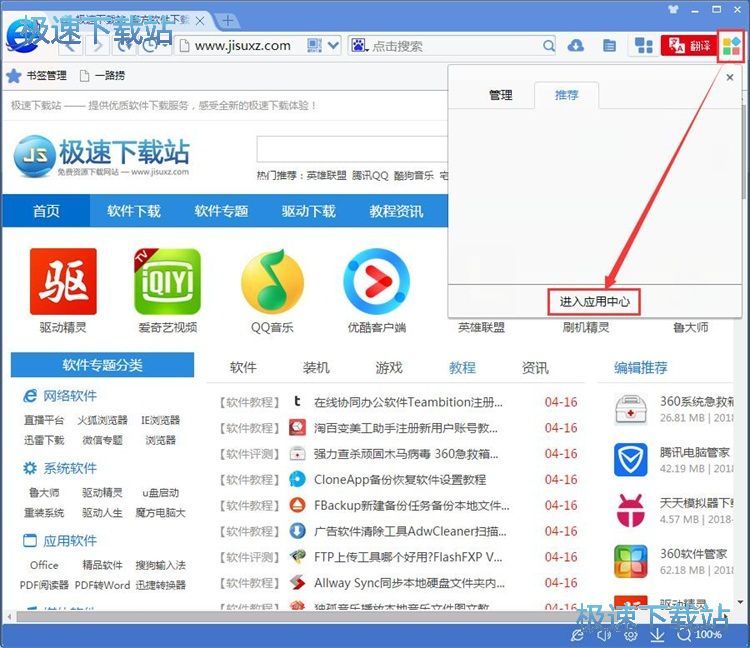
Task: Click the site search box on page
Action: (x=352, y=149)
